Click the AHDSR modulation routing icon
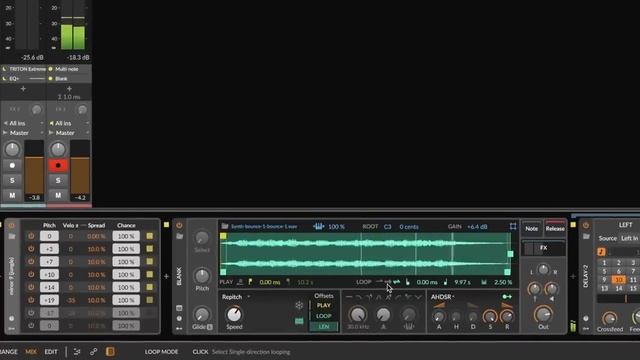Screen dimensions: 640x360 click(x=507, y=297)
